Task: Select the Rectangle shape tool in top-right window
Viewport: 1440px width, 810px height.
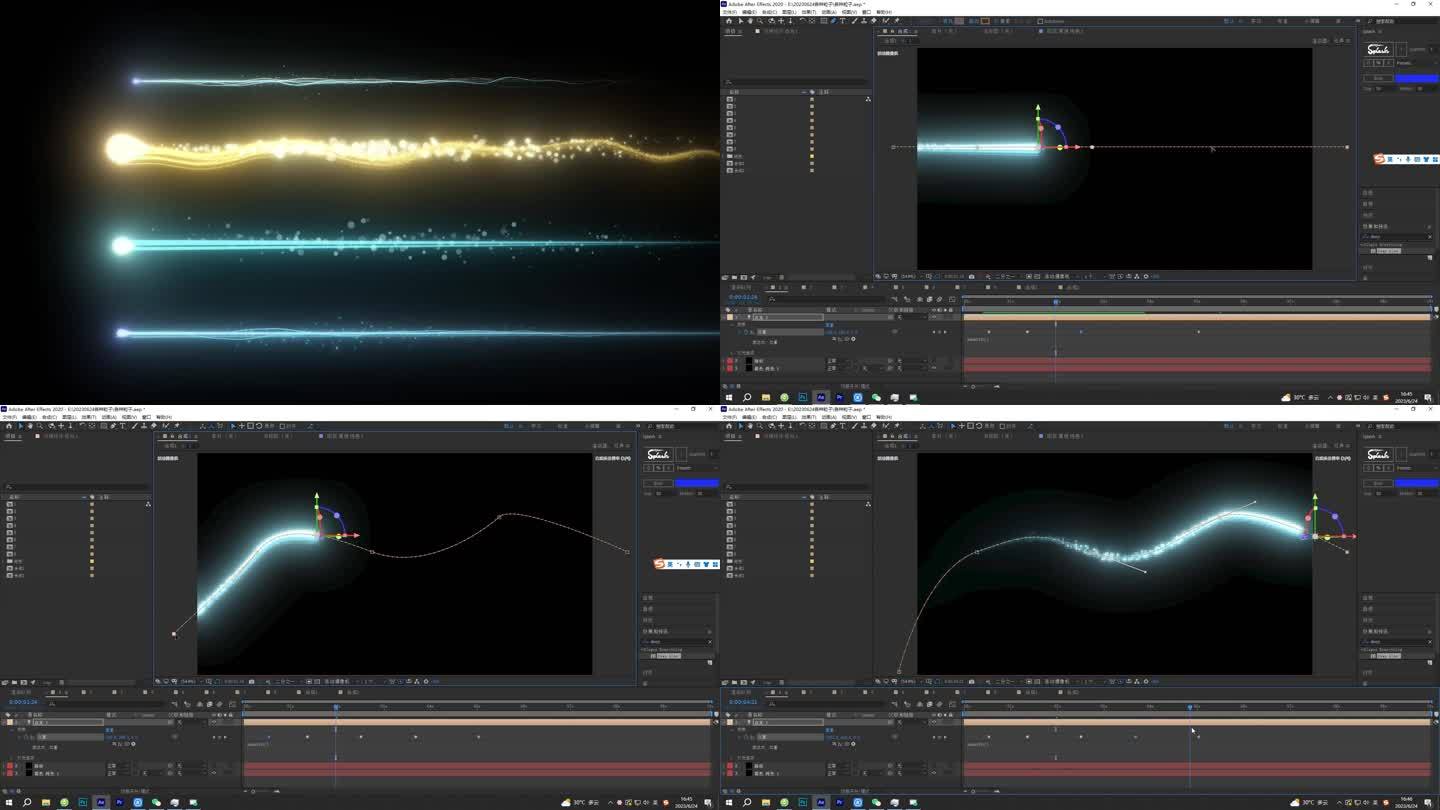Action: tap(823, 21)
